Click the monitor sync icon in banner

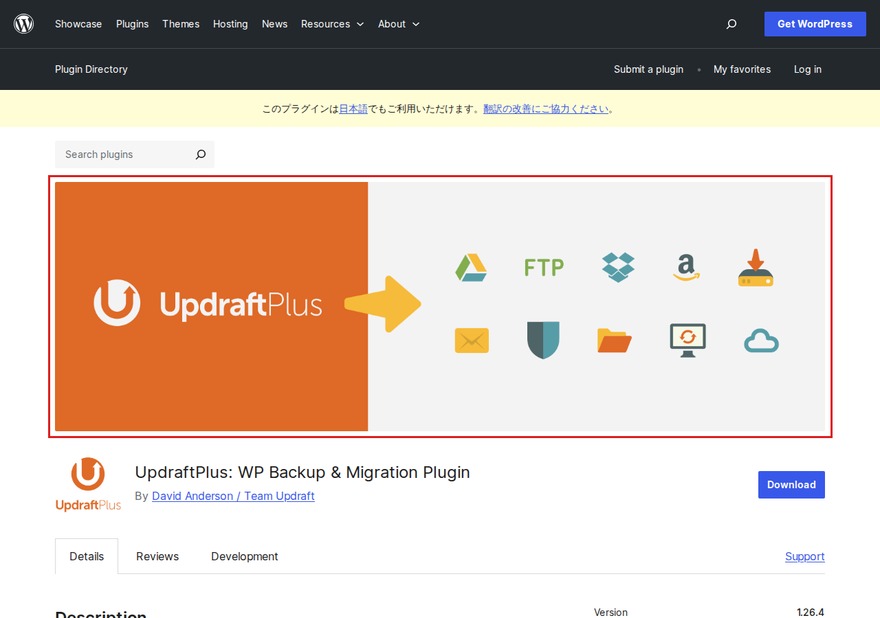tap(688, 340)
